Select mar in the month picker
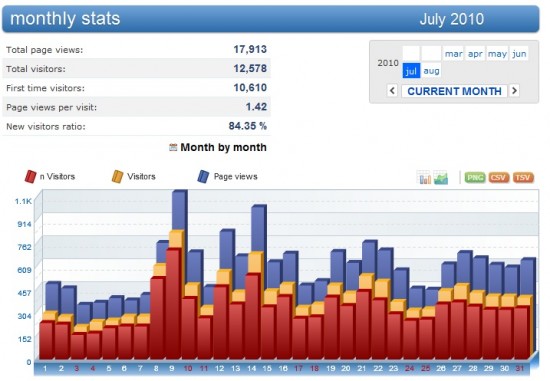This screenshot has height=381, width=550. point(453,54)
